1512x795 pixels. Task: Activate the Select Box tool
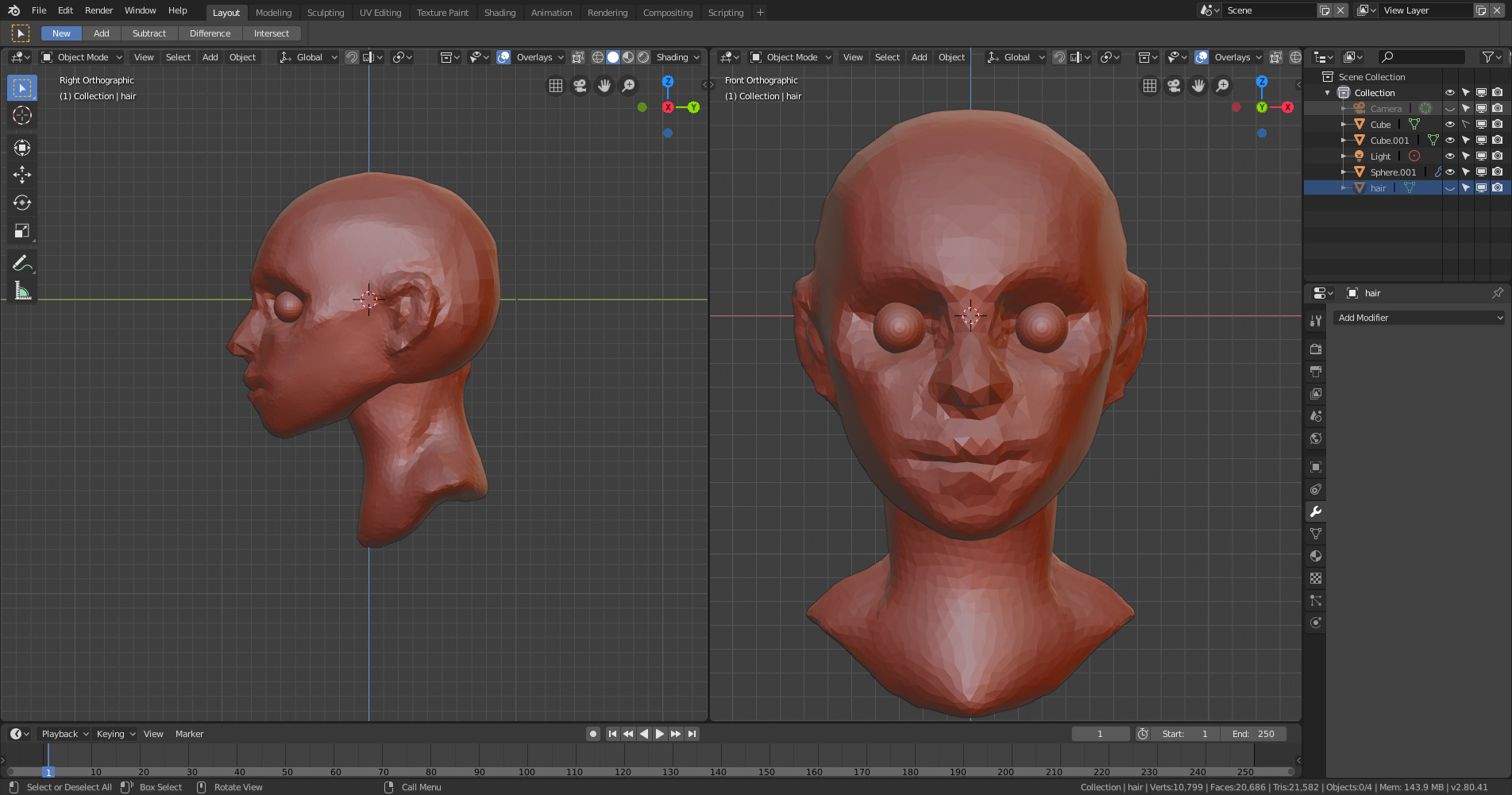pyautogui.click(x=22, y=87)
